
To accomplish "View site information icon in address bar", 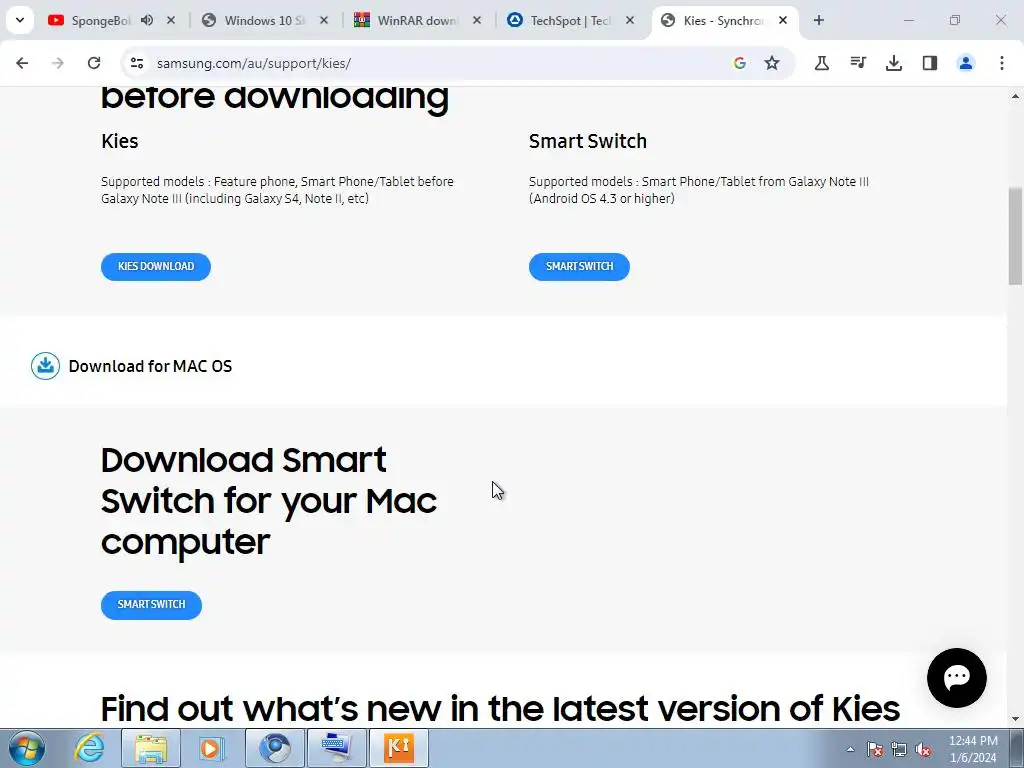I will 136,63.
